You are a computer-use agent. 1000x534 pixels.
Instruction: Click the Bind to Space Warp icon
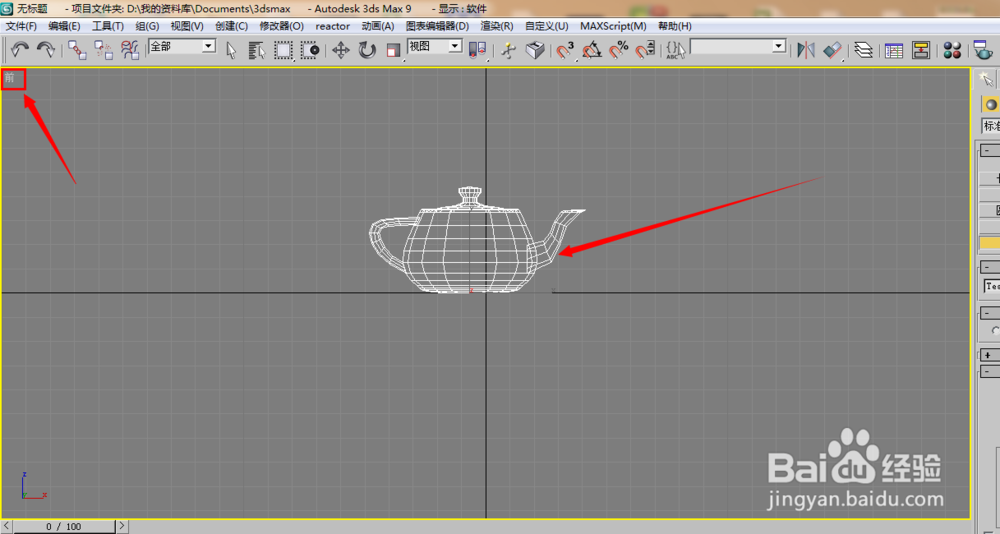130,50
